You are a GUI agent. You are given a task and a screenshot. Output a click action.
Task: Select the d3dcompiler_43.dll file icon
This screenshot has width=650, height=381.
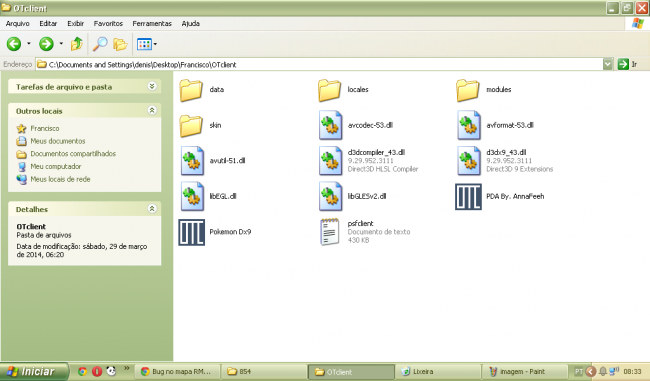pos(330,161)
